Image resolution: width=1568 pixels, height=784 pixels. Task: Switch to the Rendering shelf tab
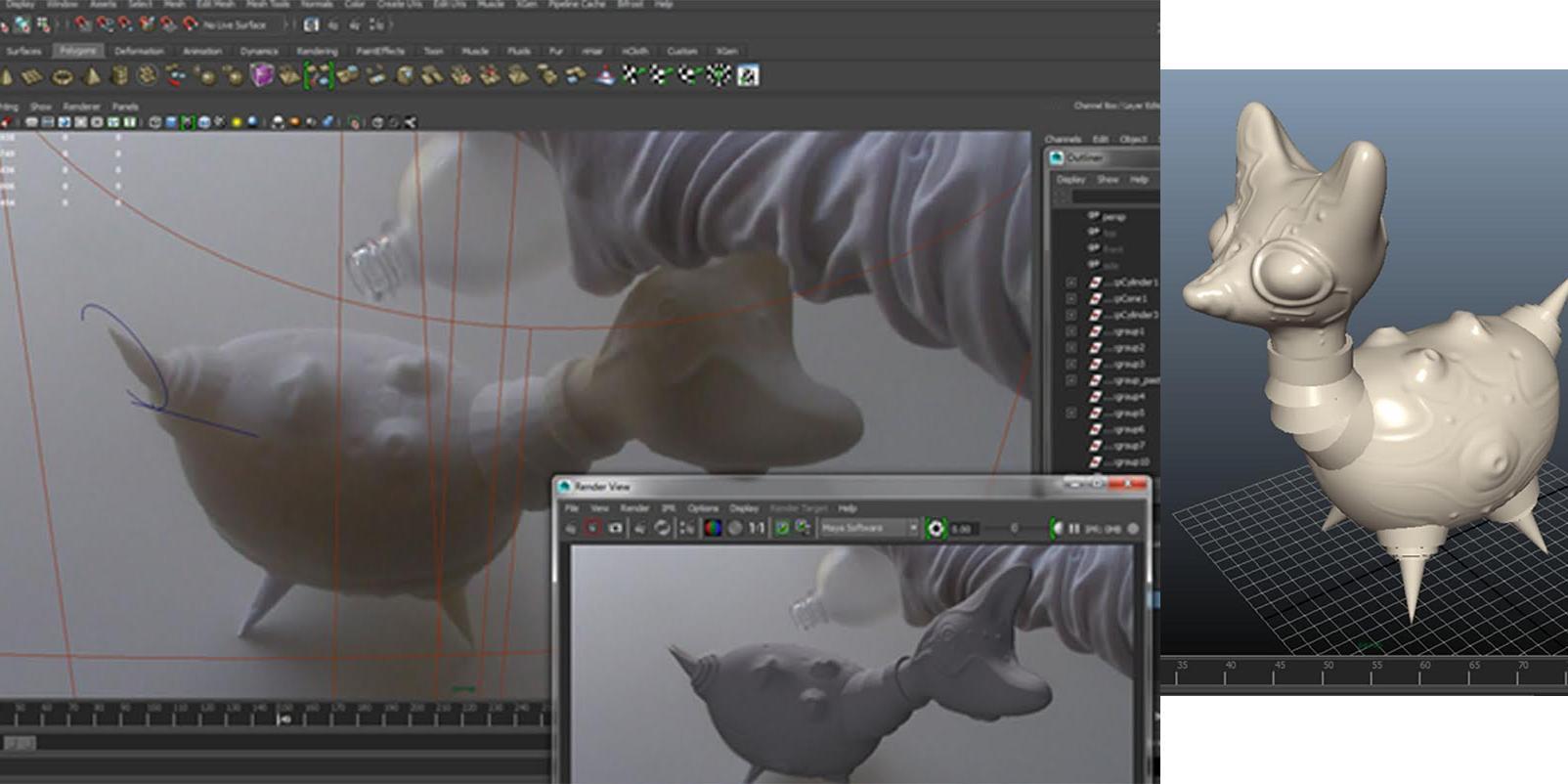point(317,51)
